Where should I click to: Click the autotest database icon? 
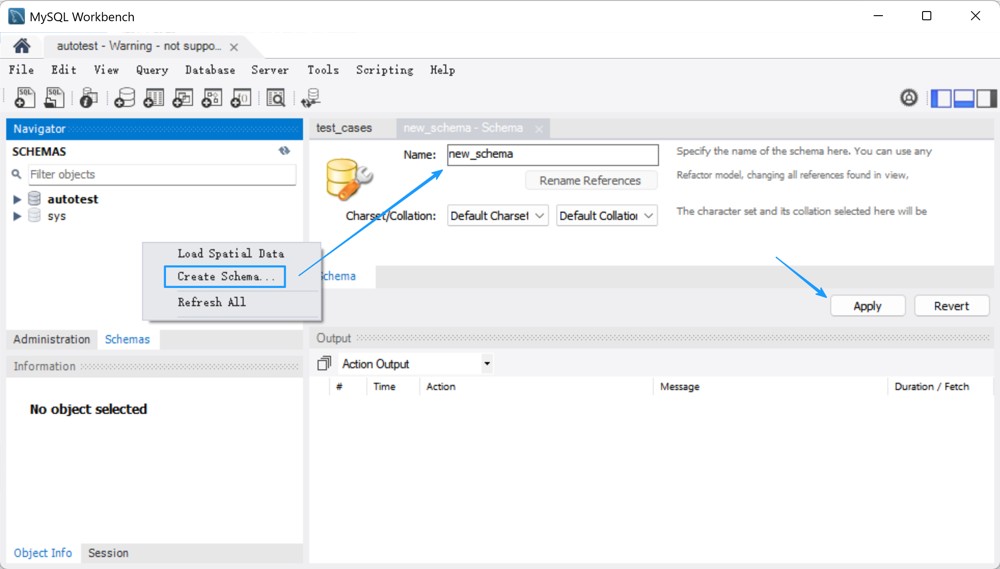(34, 199)
